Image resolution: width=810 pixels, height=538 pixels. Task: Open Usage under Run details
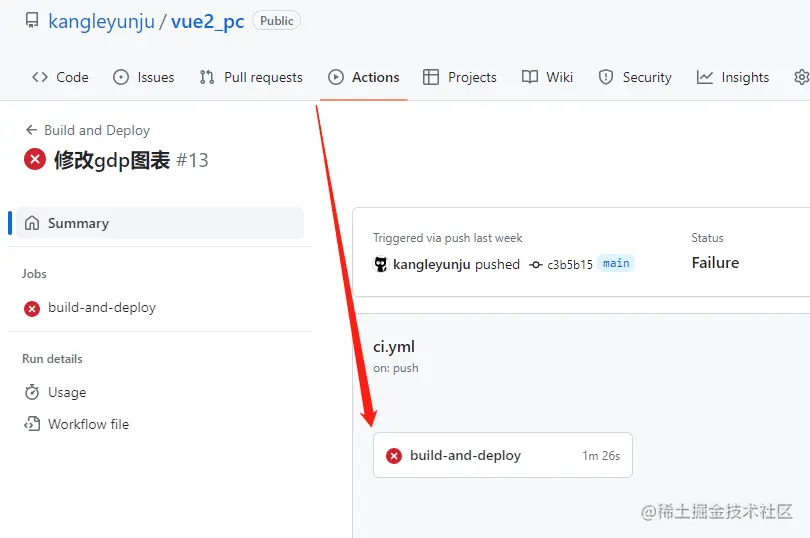pyautogui.click(x=67, y=392)
